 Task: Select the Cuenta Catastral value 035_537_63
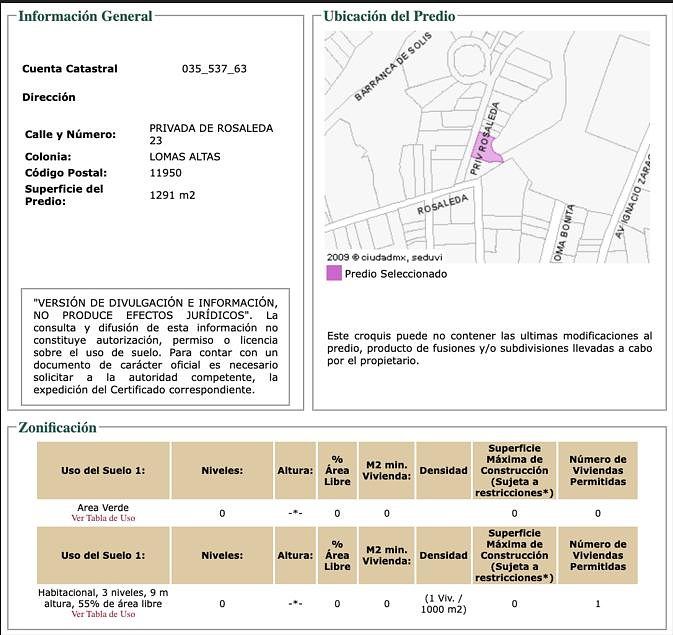point(214,69)
